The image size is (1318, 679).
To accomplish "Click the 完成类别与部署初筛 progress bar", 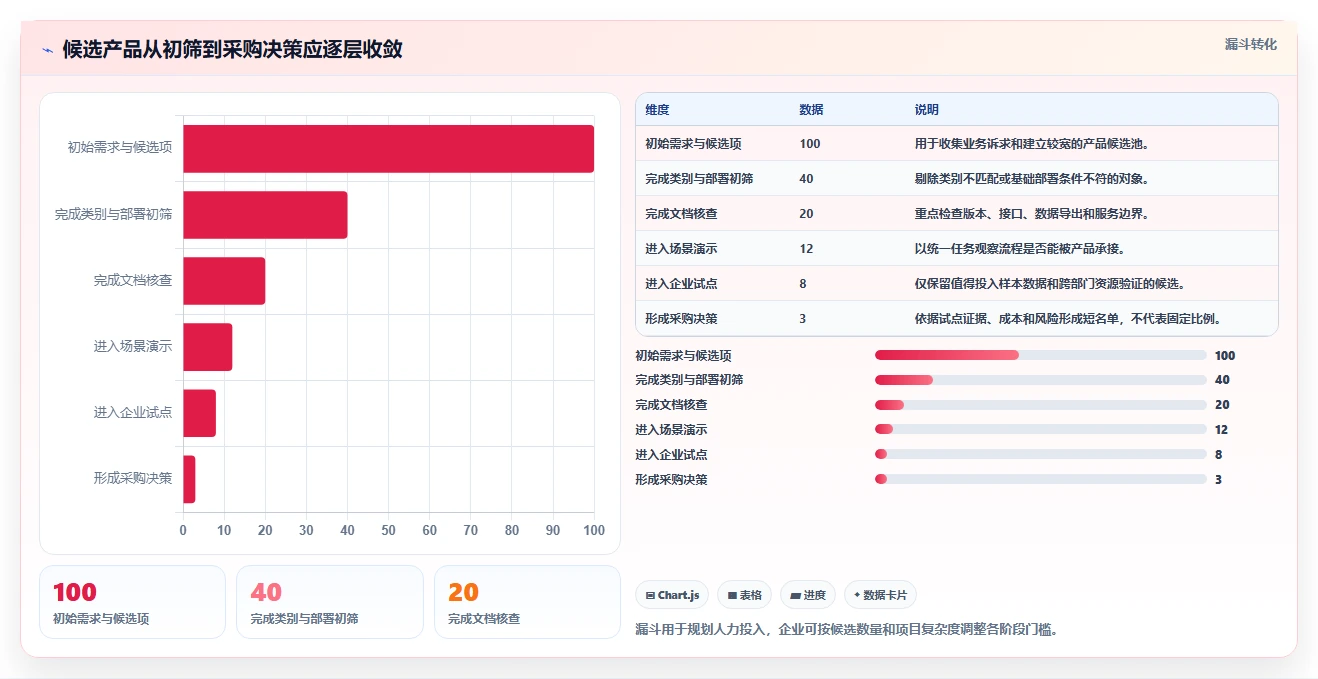I will [x=1040, y=380].
